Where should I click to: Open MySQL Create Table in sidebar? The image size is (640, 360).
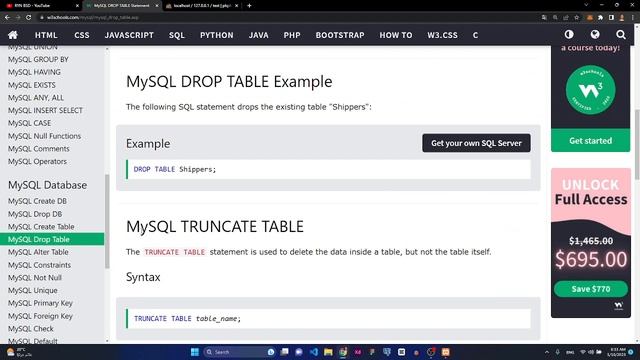41,227
